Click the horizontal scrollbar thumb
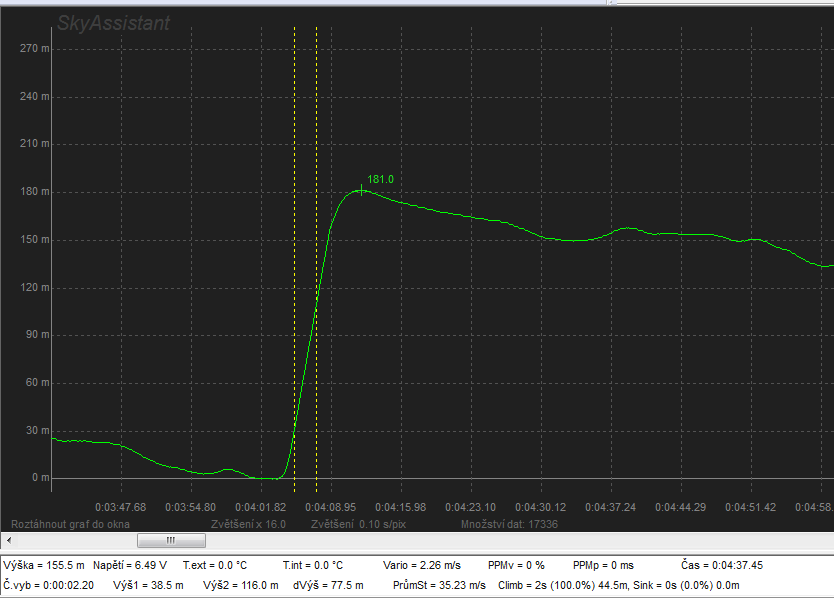The width and height of the screenshot is (834, 598). [x=170, y=540]
